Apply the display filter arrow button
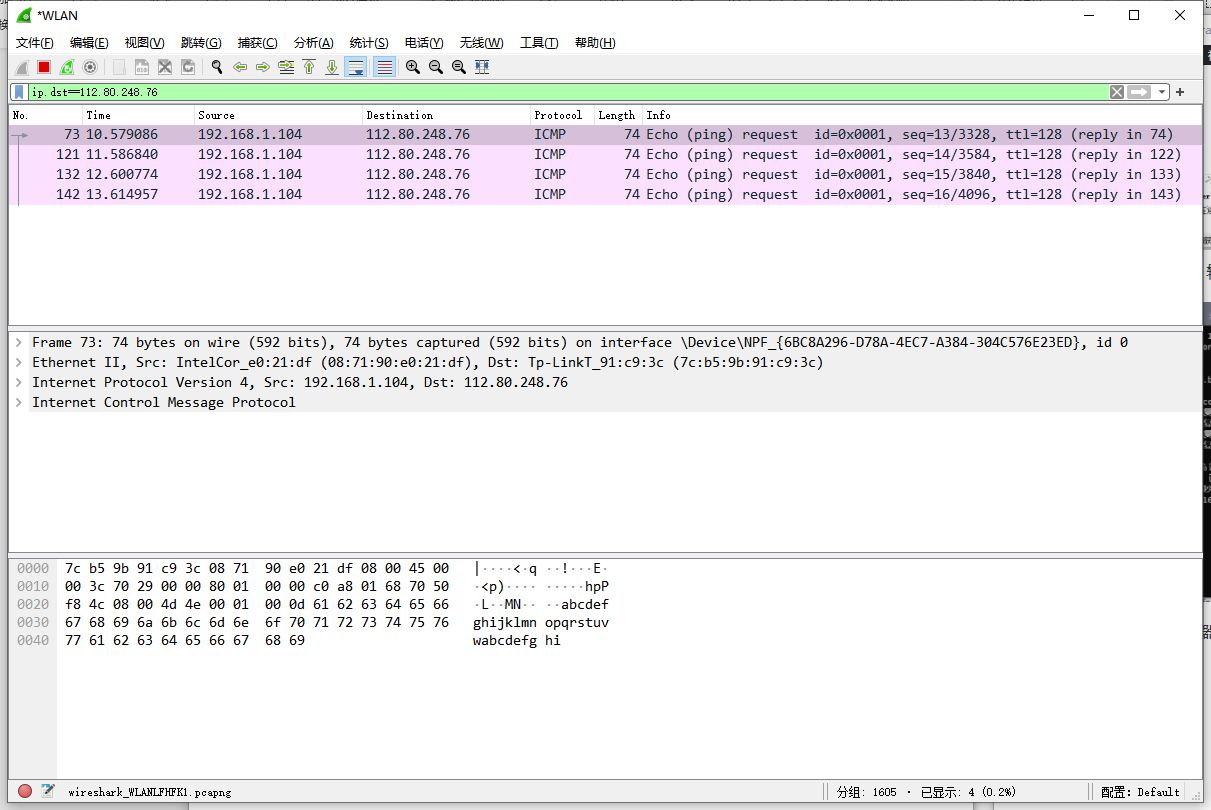Viewport: 1211px width, 810px height. pyautogui.click(x=1139, y=92)
